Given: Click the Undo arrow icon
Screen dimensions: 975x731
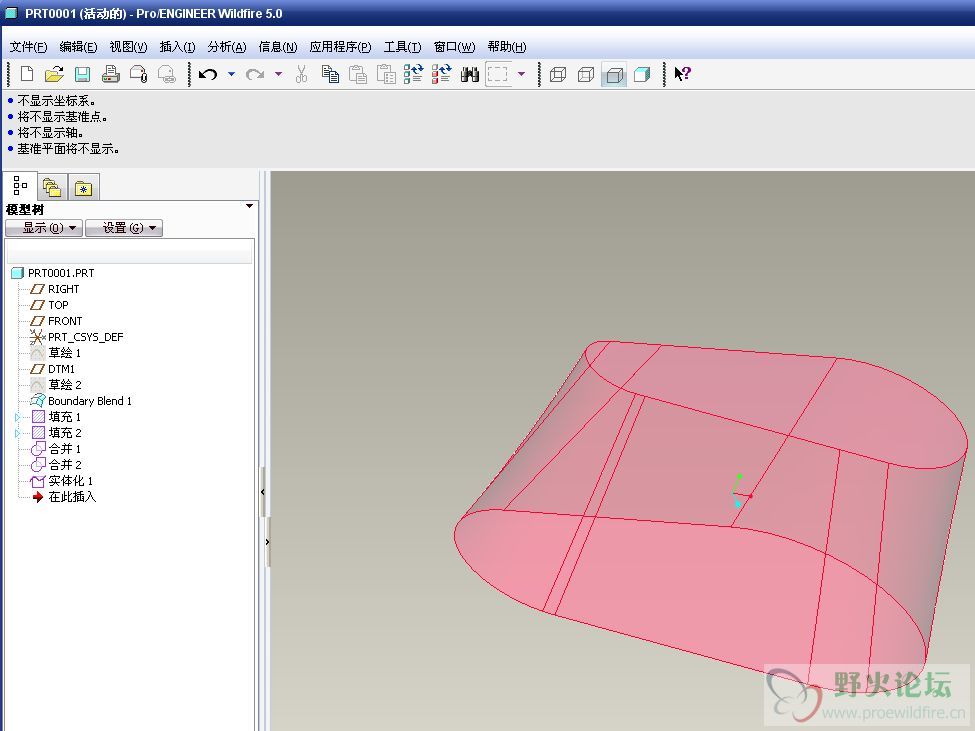Looking at the screenshot, I should (x=208, y=74).
